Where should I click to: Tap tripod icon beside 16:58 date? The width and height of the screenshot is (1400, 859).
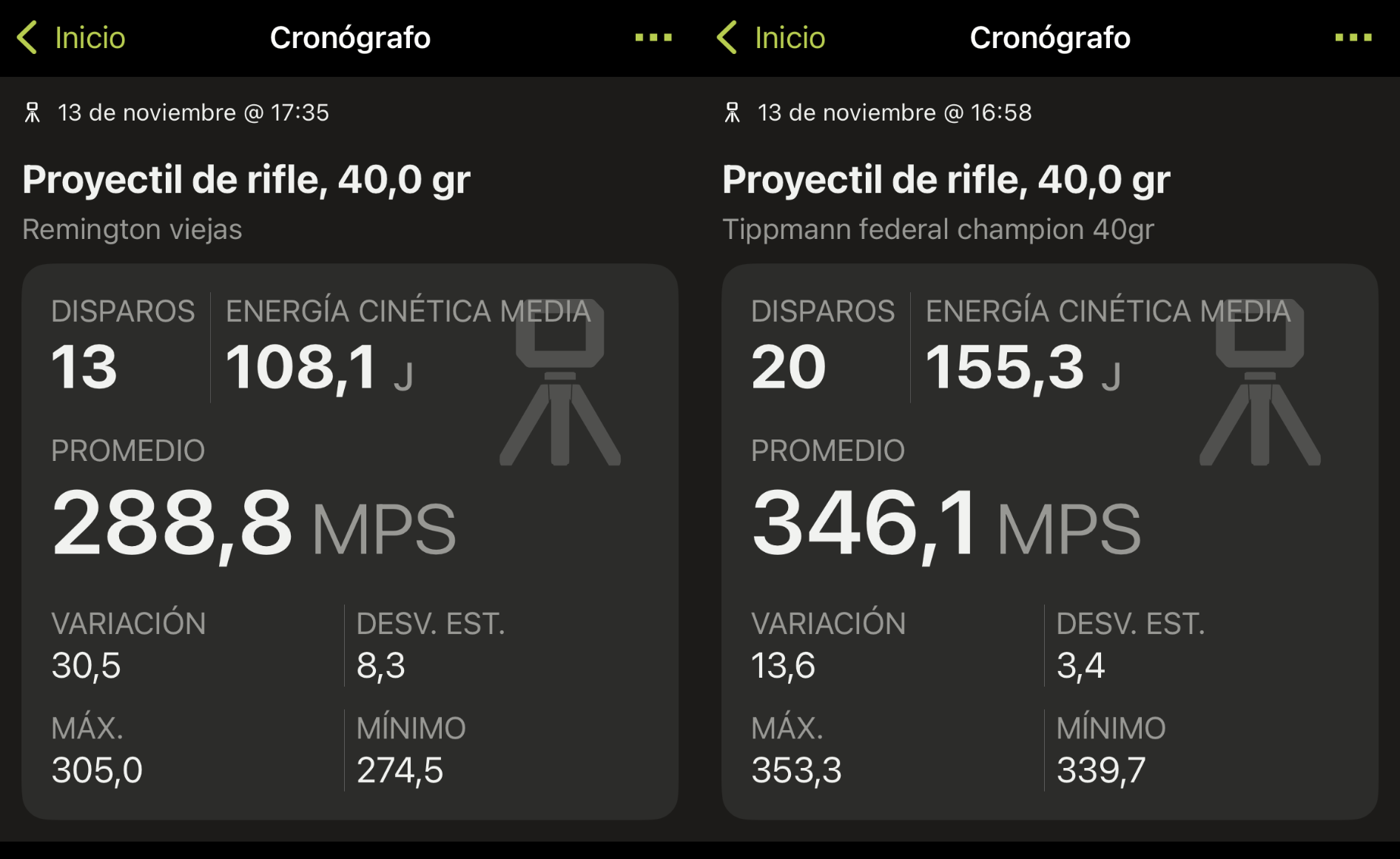click(x=732, y=113)
